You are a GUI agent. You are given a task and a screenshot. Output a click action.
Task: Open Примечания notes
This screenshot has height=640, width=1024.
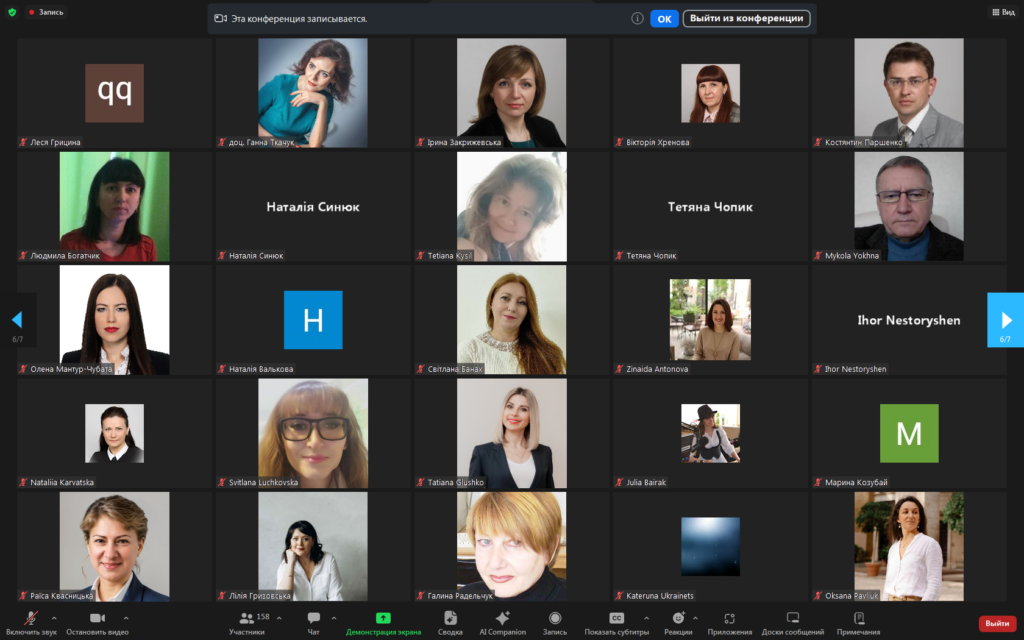(x=858, y=619)
